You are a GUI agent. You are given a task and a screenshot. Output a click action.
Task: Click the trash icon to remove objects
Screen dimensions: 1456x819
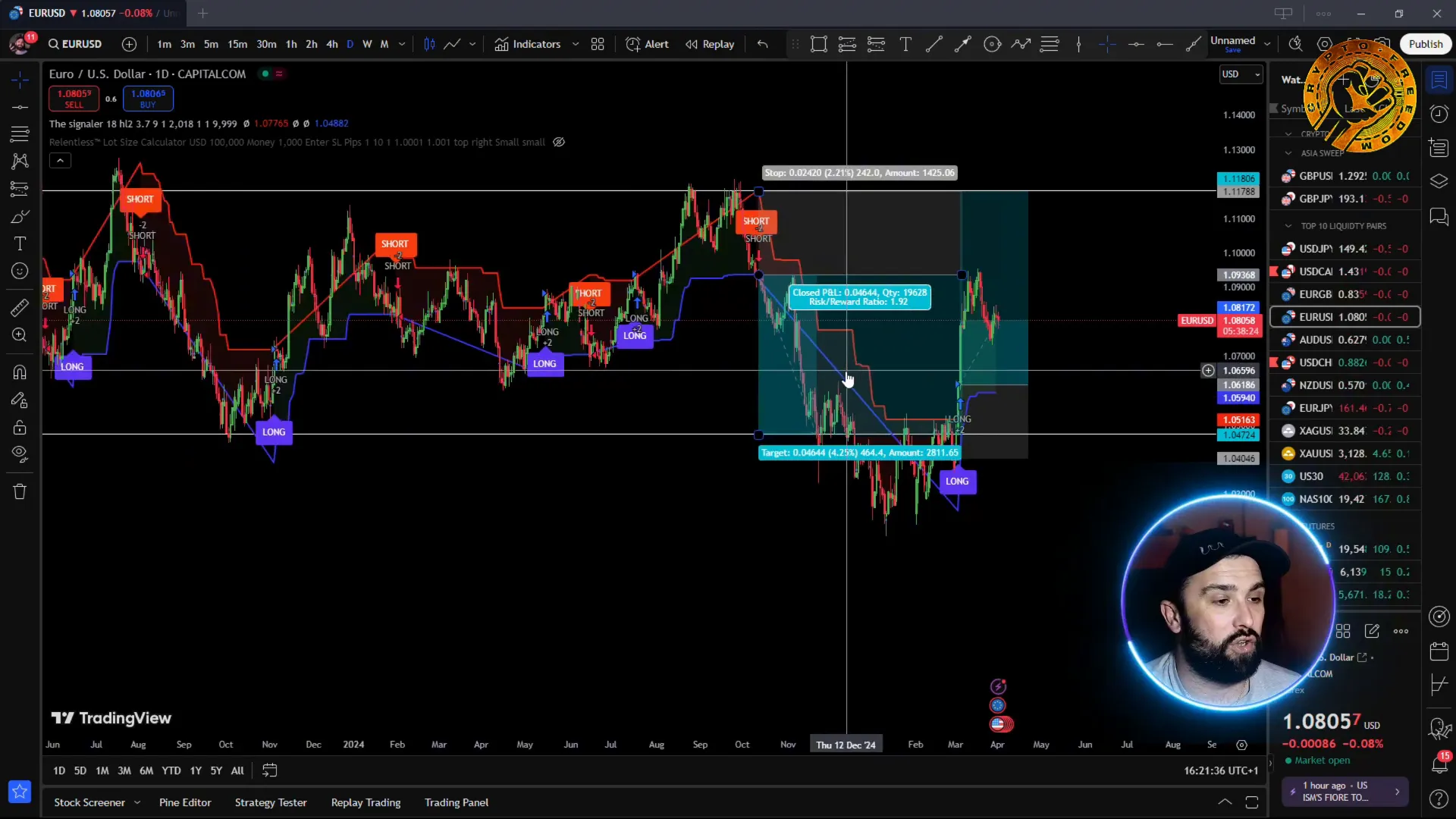tap(20, 491)
